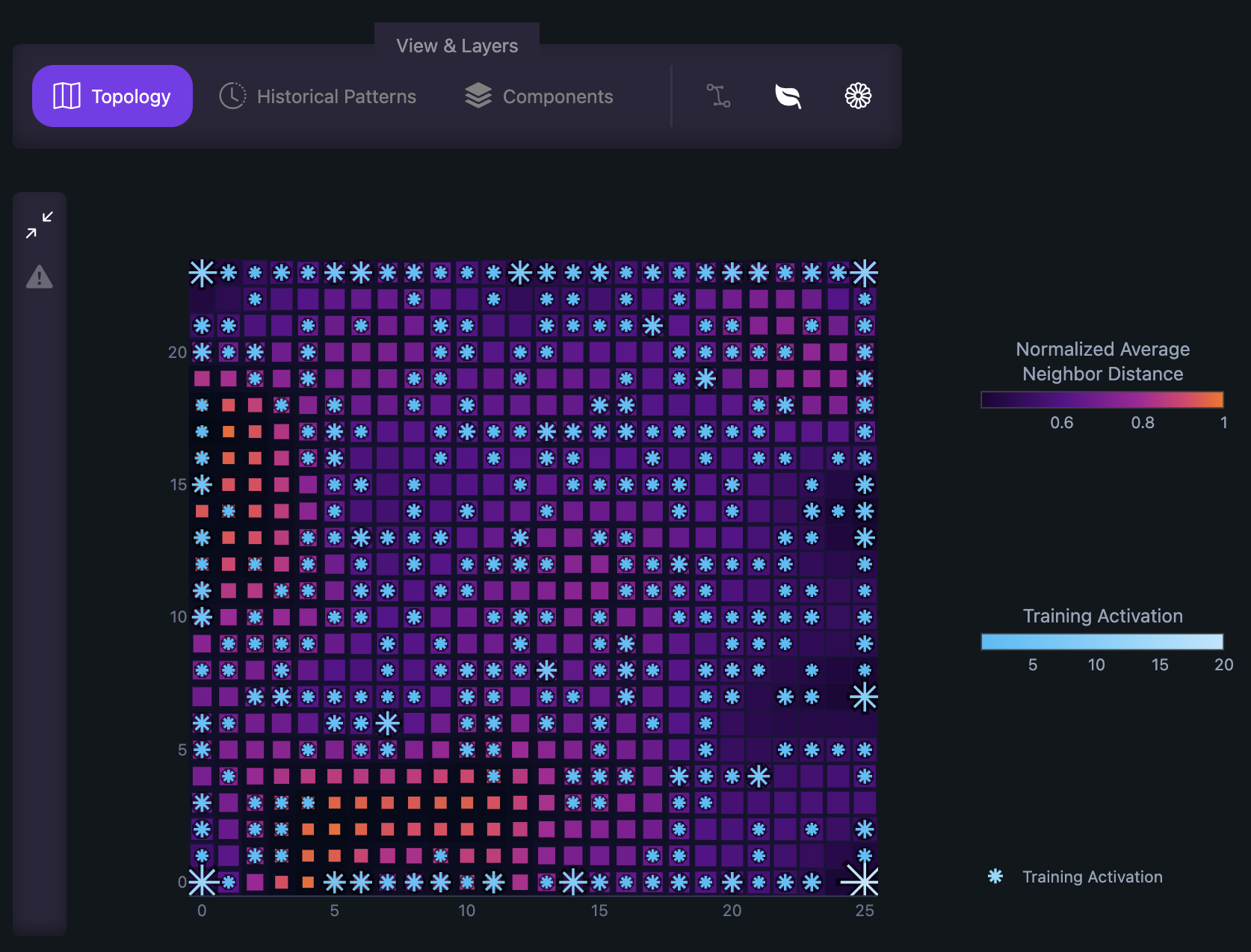The height and width of the screenshot is (952, 1251).
Task: Click the stacked layers icon beside Components
Action: point(478,96)
